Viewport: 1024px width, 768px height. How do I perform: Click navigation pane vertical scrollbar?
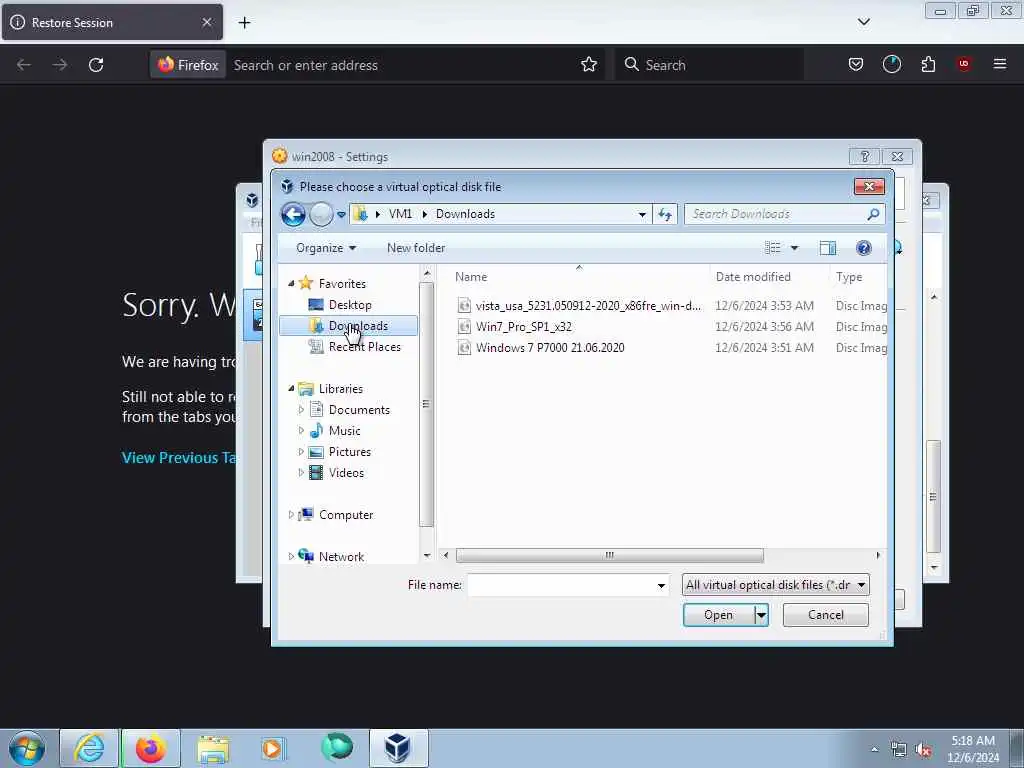coord(426,404)
